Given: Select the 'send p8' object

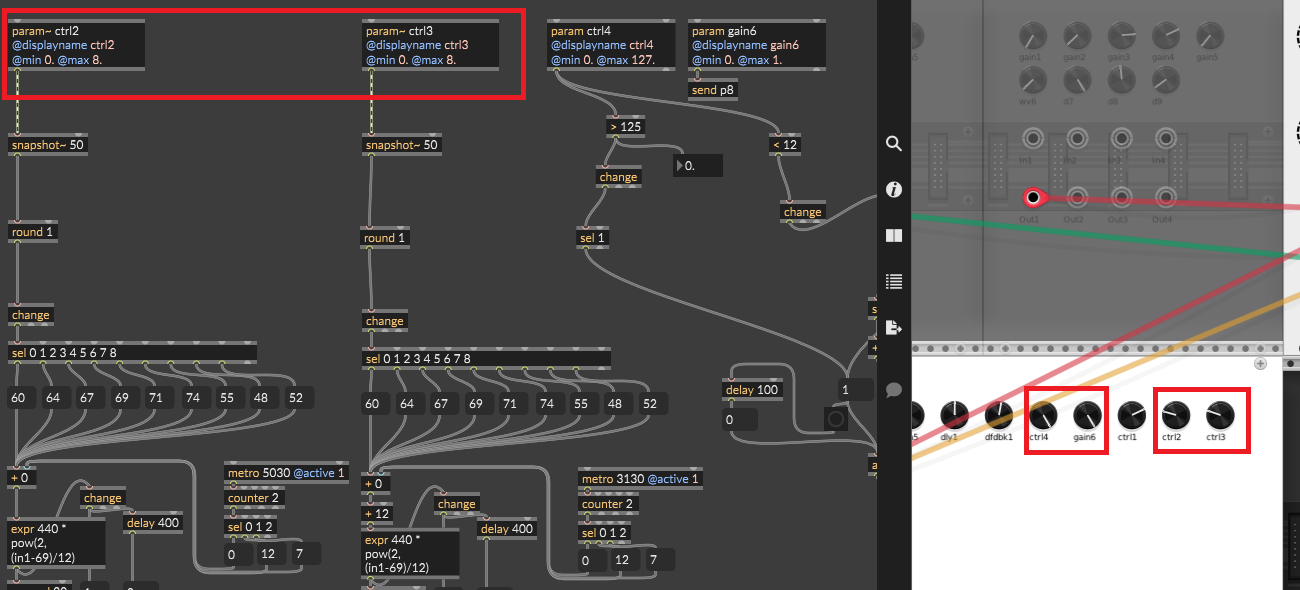Looking at the screenshot, I should (714, 90).
